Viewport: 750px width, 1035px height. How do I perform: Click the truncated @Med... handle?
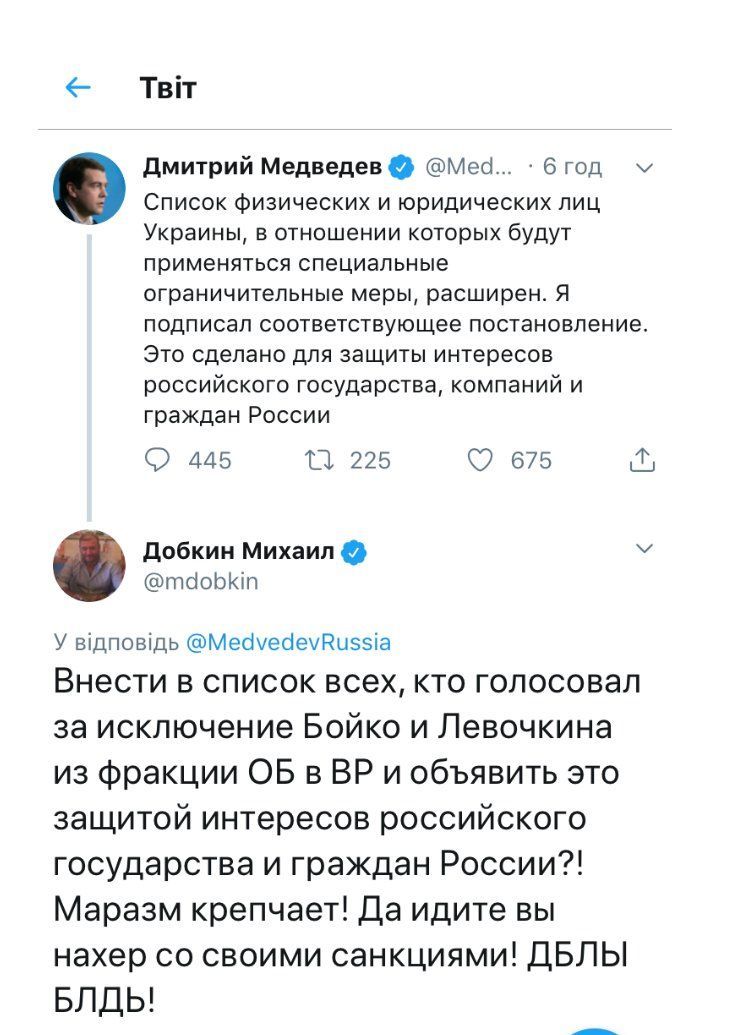click(468, 167)
